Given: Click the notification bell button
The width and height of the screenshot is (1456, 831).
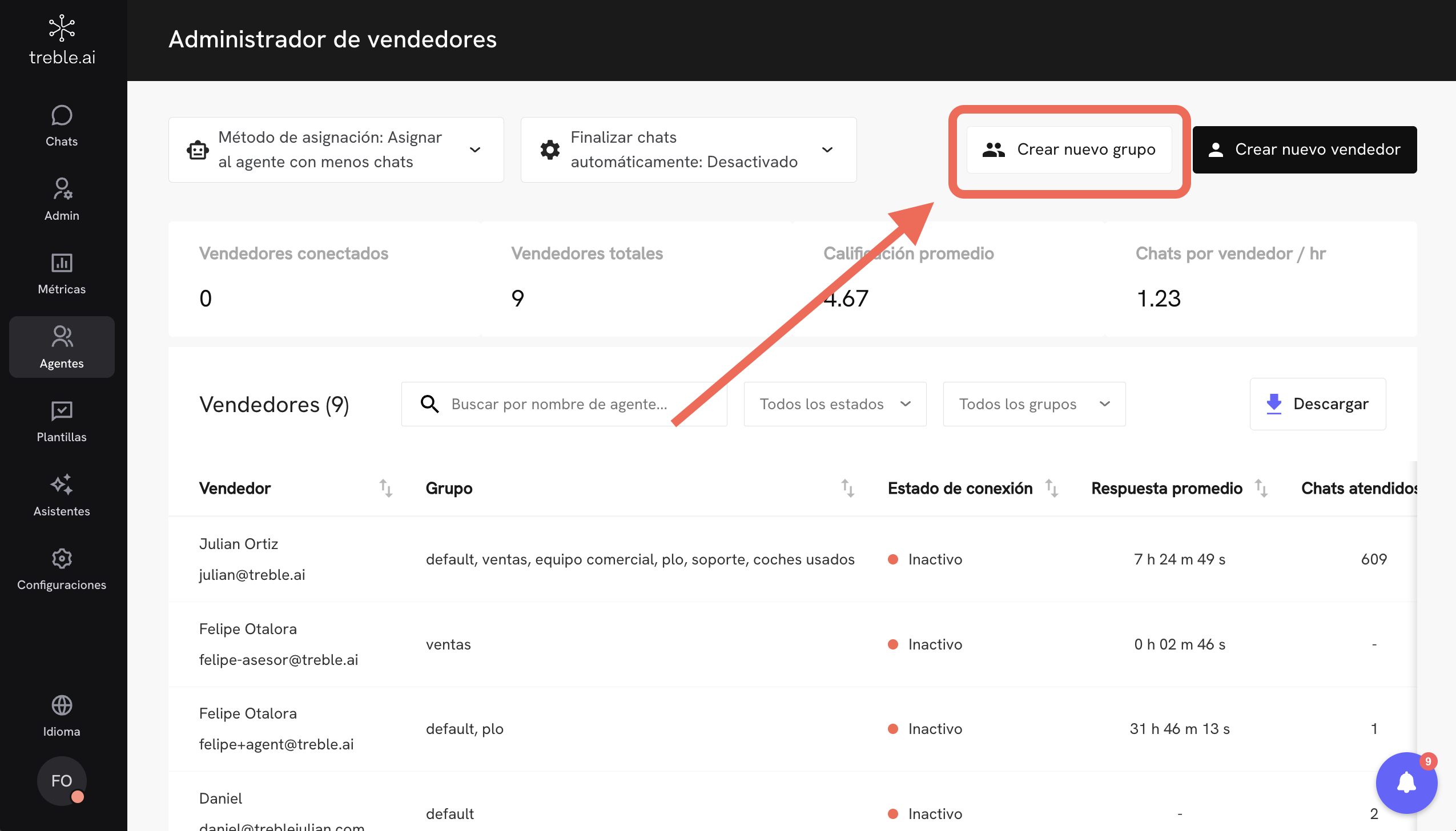Looking at the screenshot, I should (x=1406, y=782).
